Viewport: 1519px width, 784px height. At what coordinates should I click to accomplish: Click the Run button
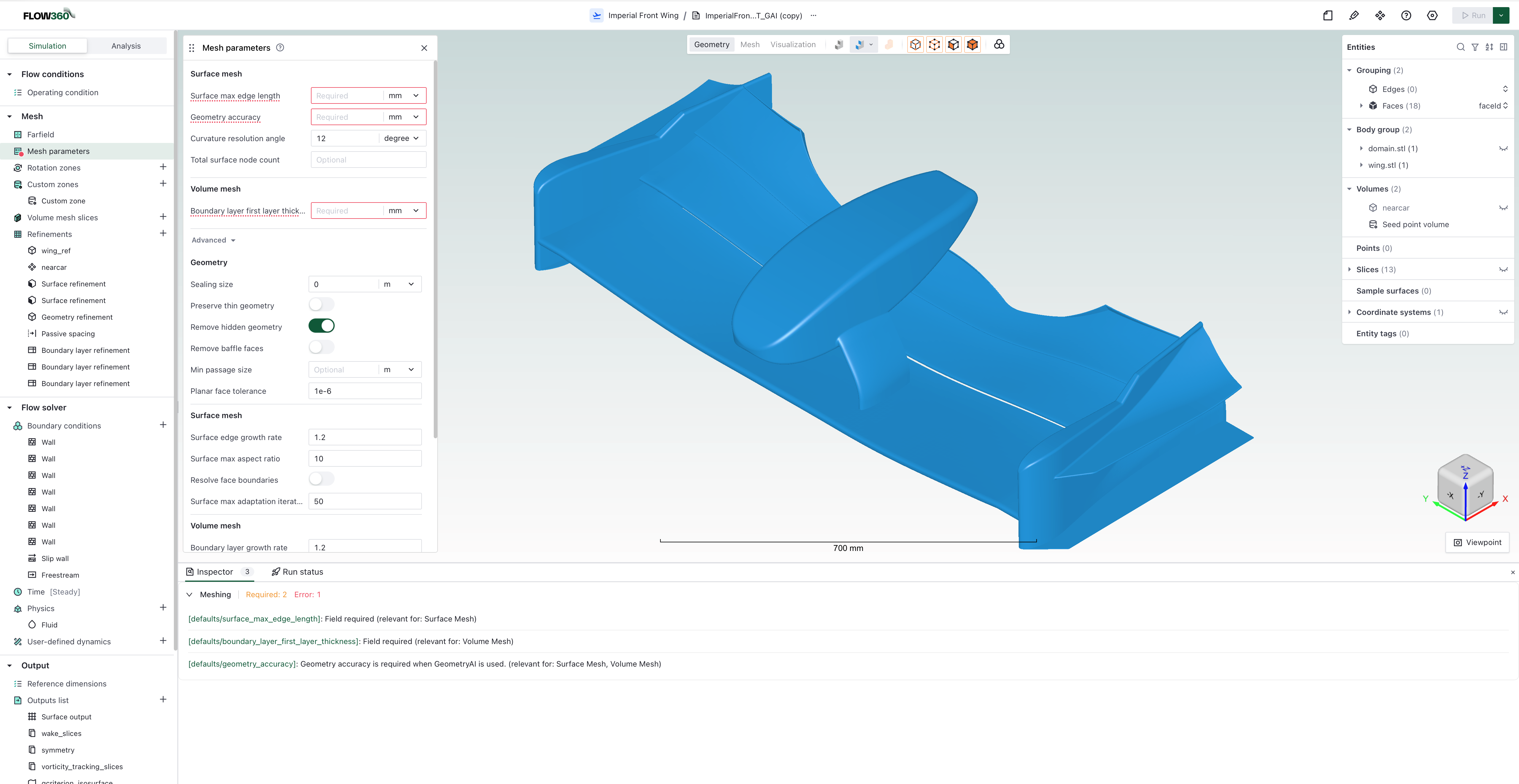click(1473, 16)
